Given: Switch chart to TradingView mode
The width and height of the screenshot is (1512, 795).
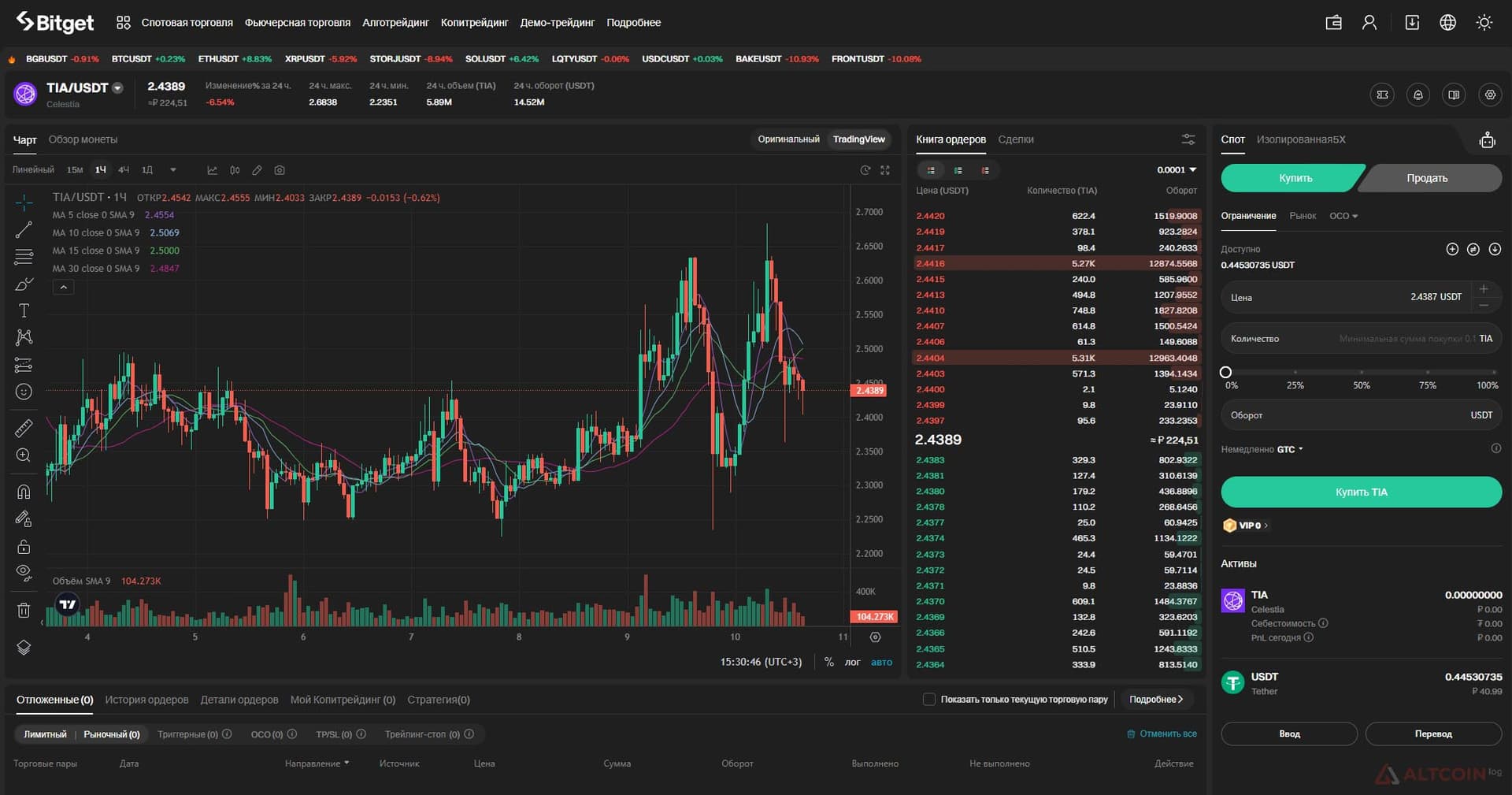Looking at the screenshot, I should click(858, 139).
